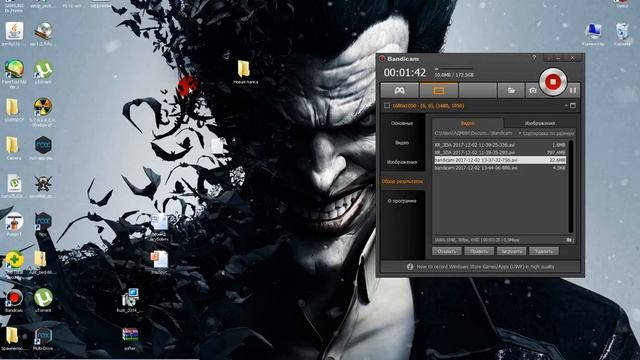Click the Загрузить upload button
This screenshot has width=640, height=360.
coord(511,251)
